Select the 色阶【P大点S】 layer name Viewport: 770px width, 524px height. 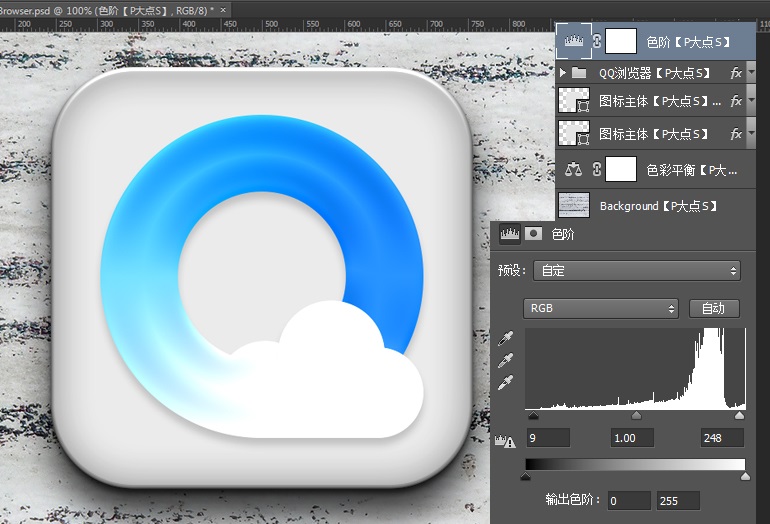[x=688, y=42]
